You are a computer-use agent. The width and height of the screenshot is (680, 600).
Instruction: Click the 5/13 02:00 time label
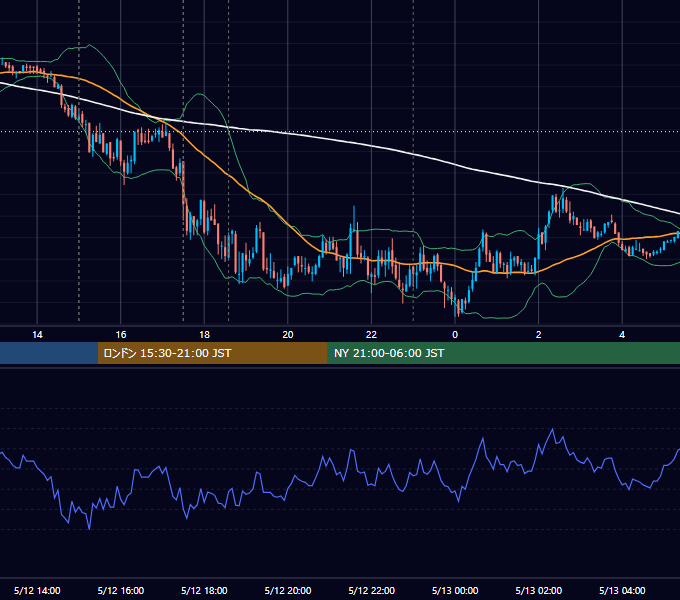[539, 590]
